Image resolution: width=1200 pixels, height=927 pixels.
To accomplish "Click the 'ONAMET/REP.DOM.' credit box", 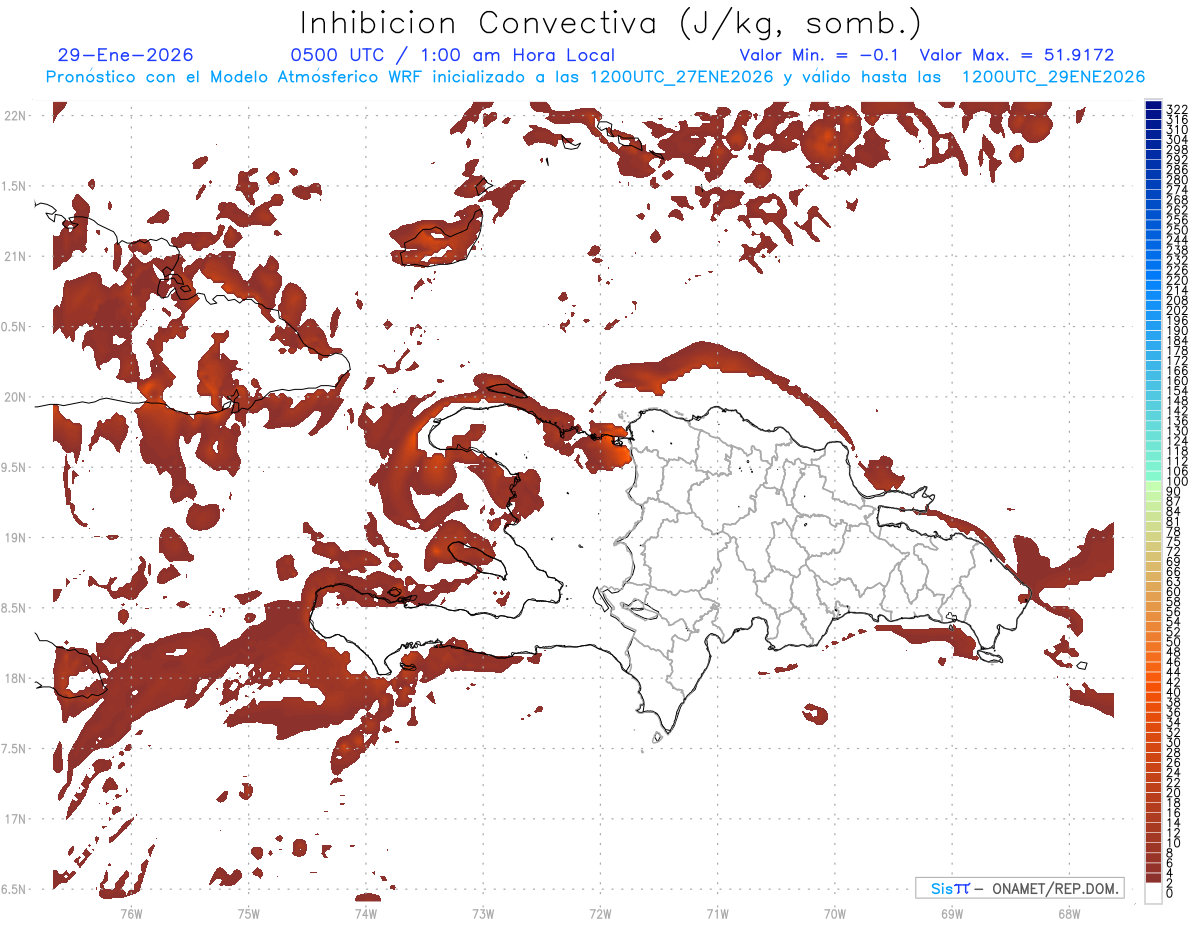I will click(x=1018, y=888).
